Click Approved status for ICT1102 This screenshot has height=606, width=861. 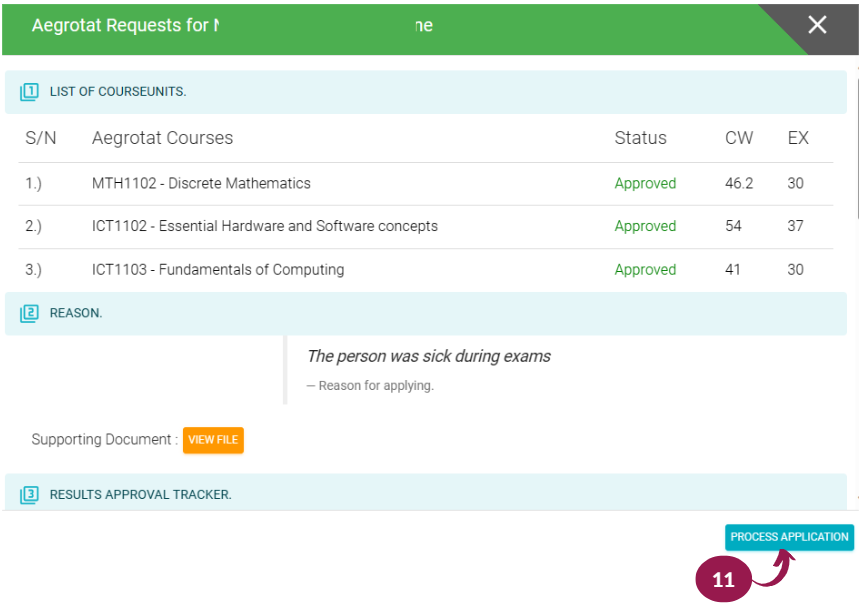(645, 227)
